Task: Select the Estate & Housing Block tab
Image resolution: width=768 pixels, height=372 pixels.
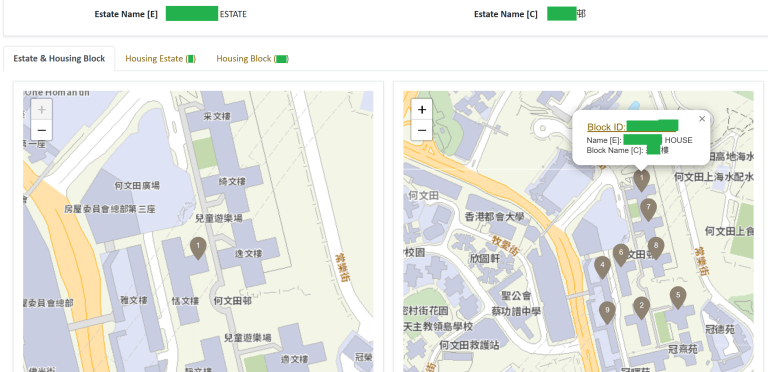Action: [59, 59]
